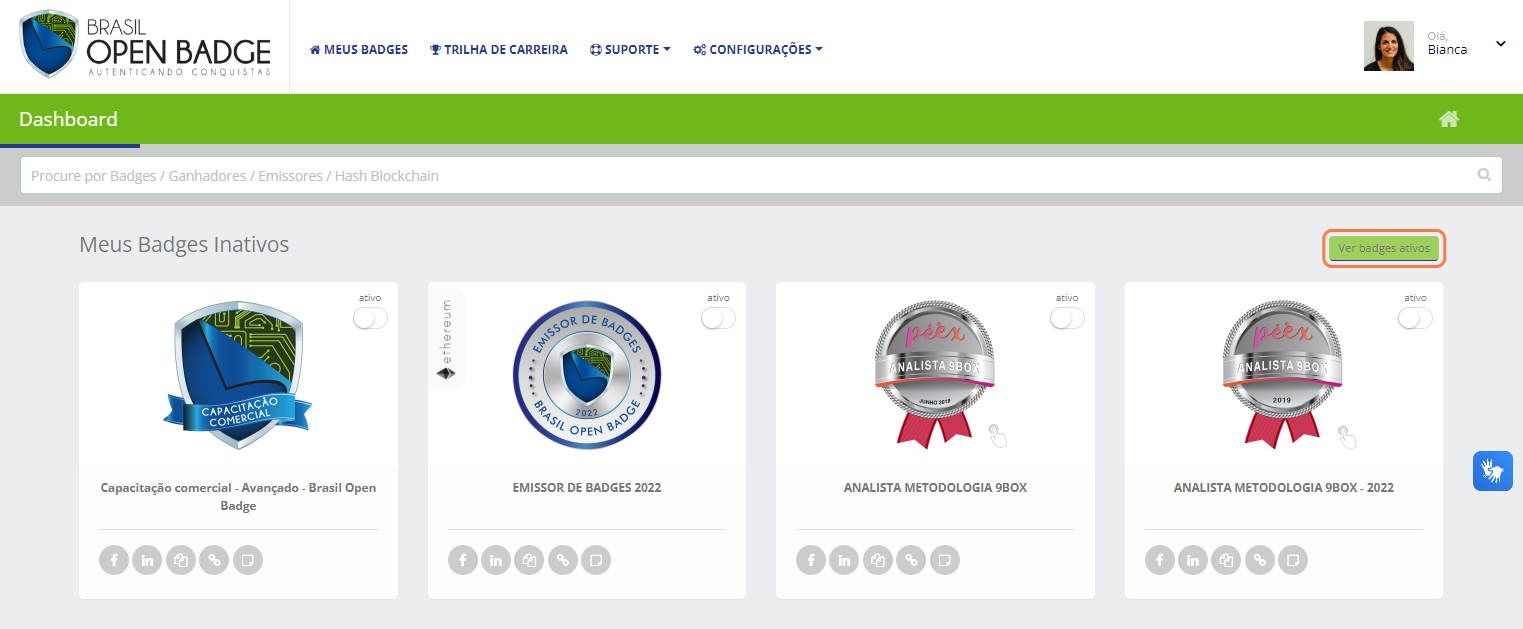
Task: Share ANALISTA METODOLOGIA 9BOX - 2022 on Facebook
Action: [1159, 560]
